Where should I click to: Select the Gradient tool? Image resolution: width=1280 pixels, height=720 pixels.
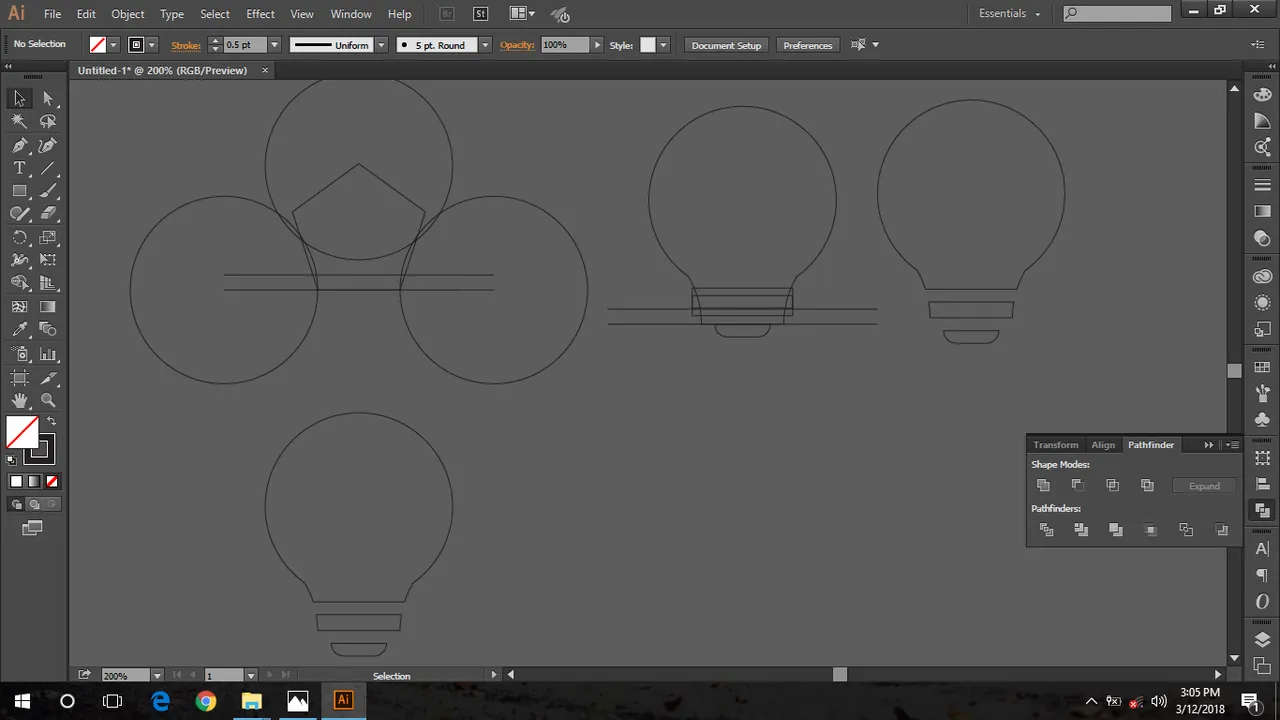click(48, 307)
